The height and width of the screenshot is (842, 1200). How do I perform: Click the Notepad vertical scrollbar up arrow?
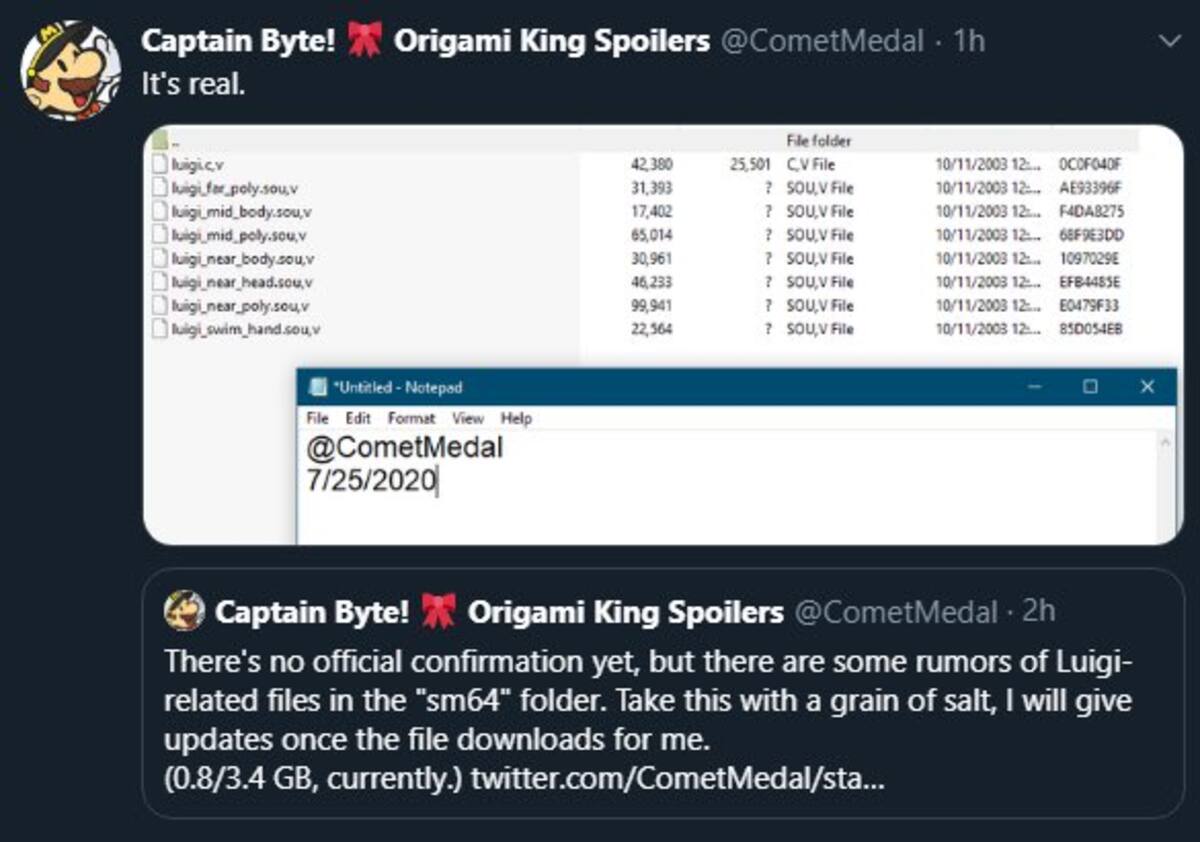click(x=1167, y=441)
